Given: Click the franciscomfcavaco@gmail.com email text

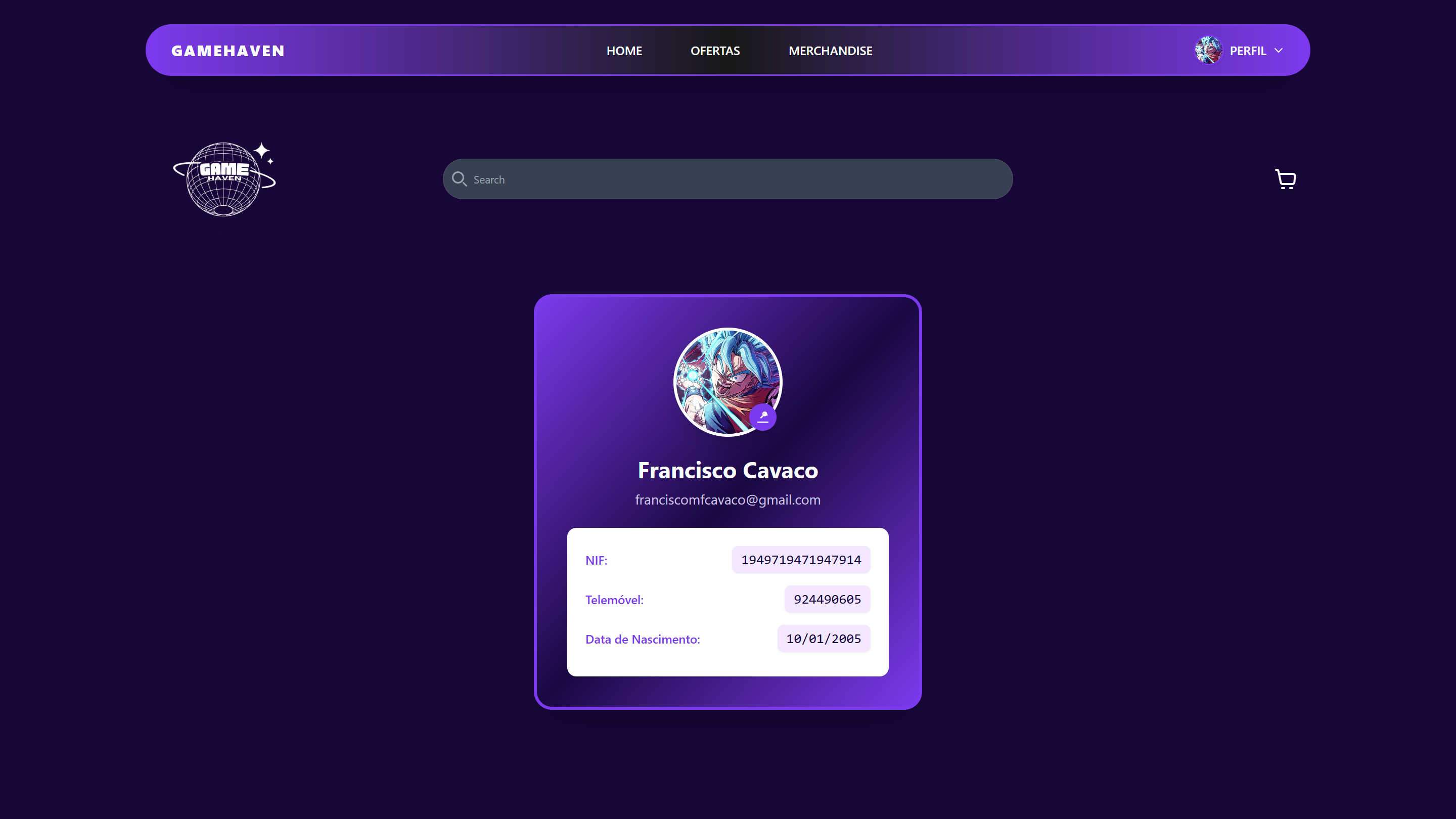Looking at the screenshot, I should click(x=727, y=499).
